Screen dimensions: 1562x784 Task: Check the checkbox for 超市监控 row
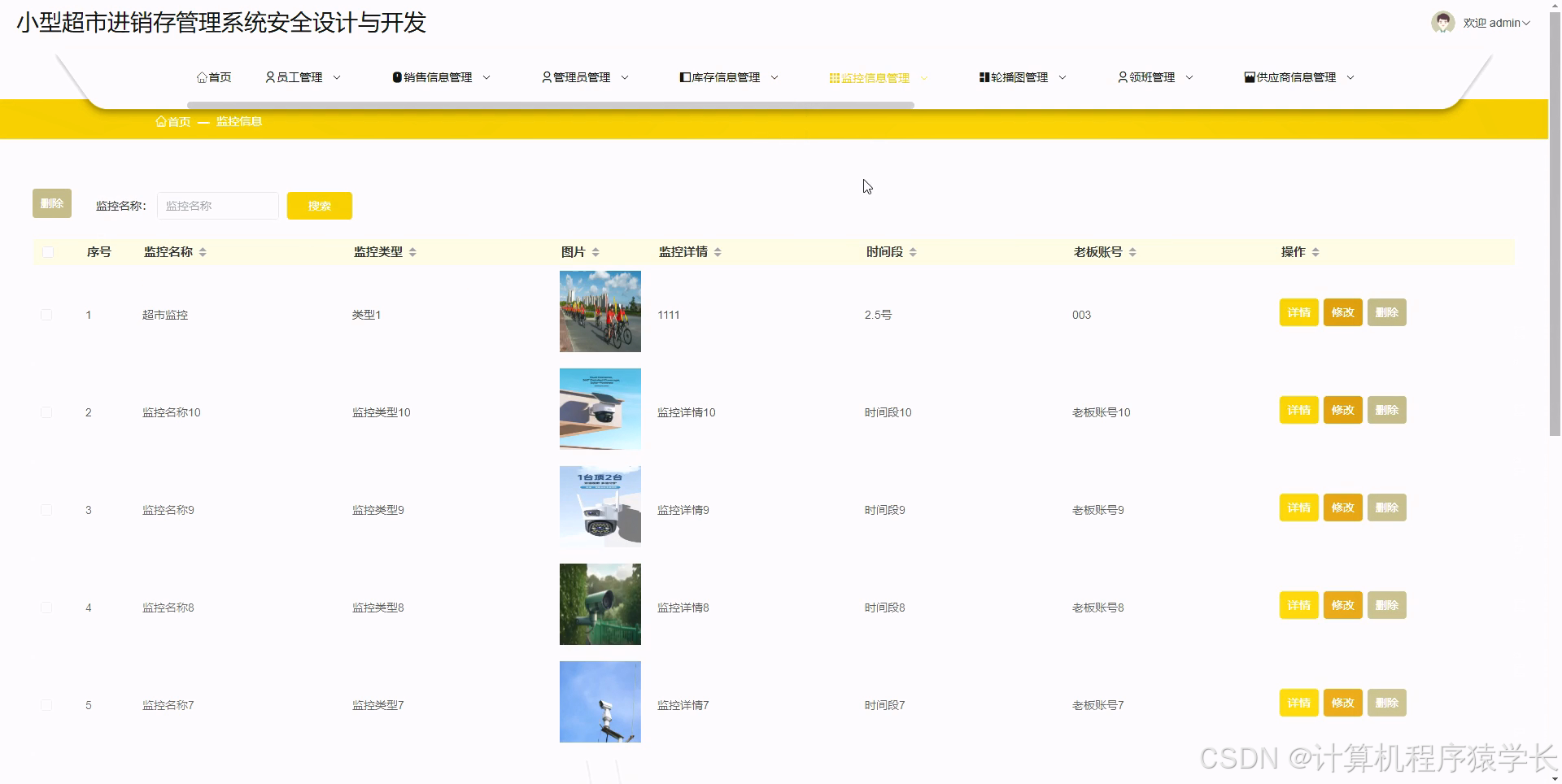tap(46, 315)
